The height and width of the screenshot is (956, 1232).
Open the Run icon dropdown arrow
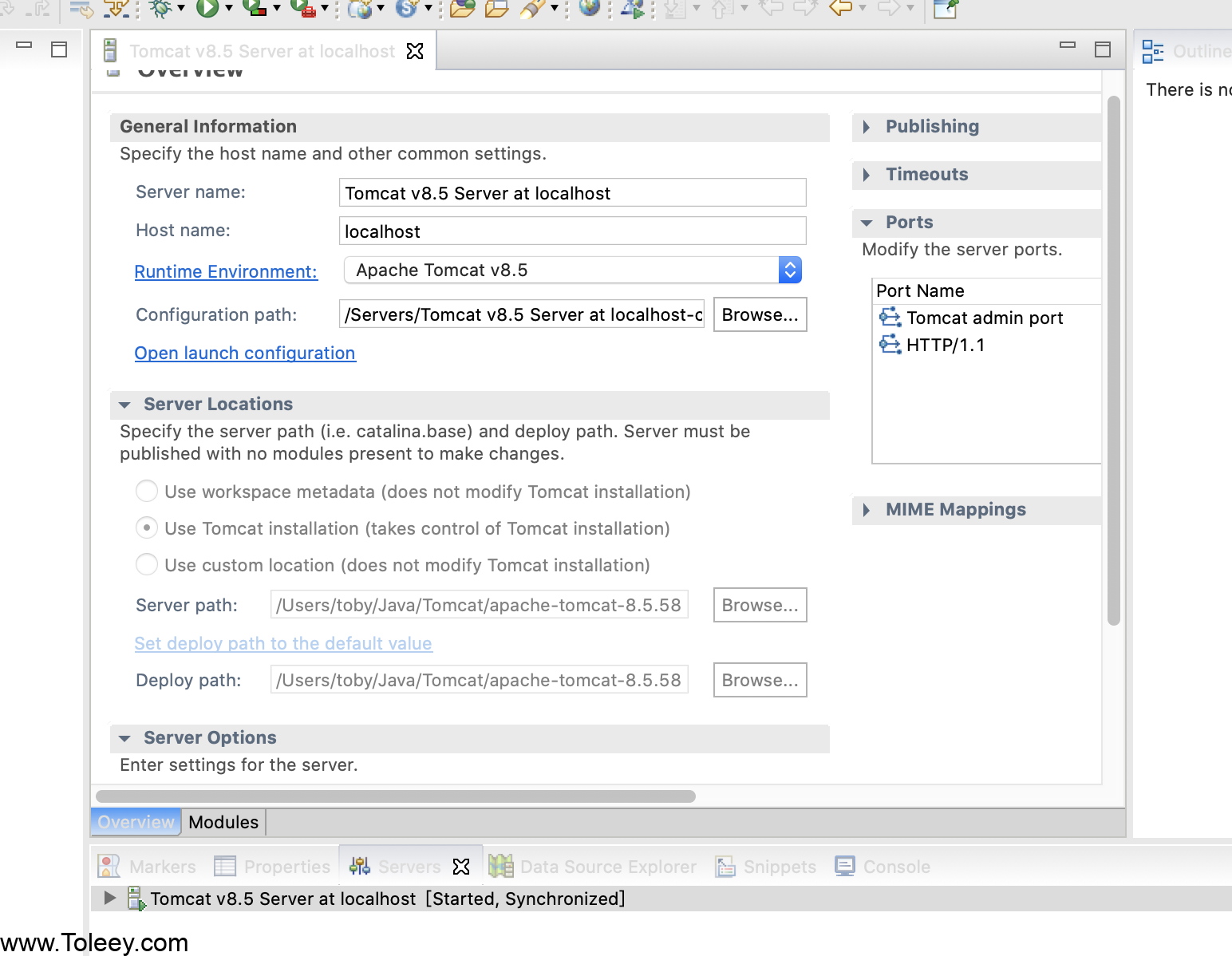[228, 9]
